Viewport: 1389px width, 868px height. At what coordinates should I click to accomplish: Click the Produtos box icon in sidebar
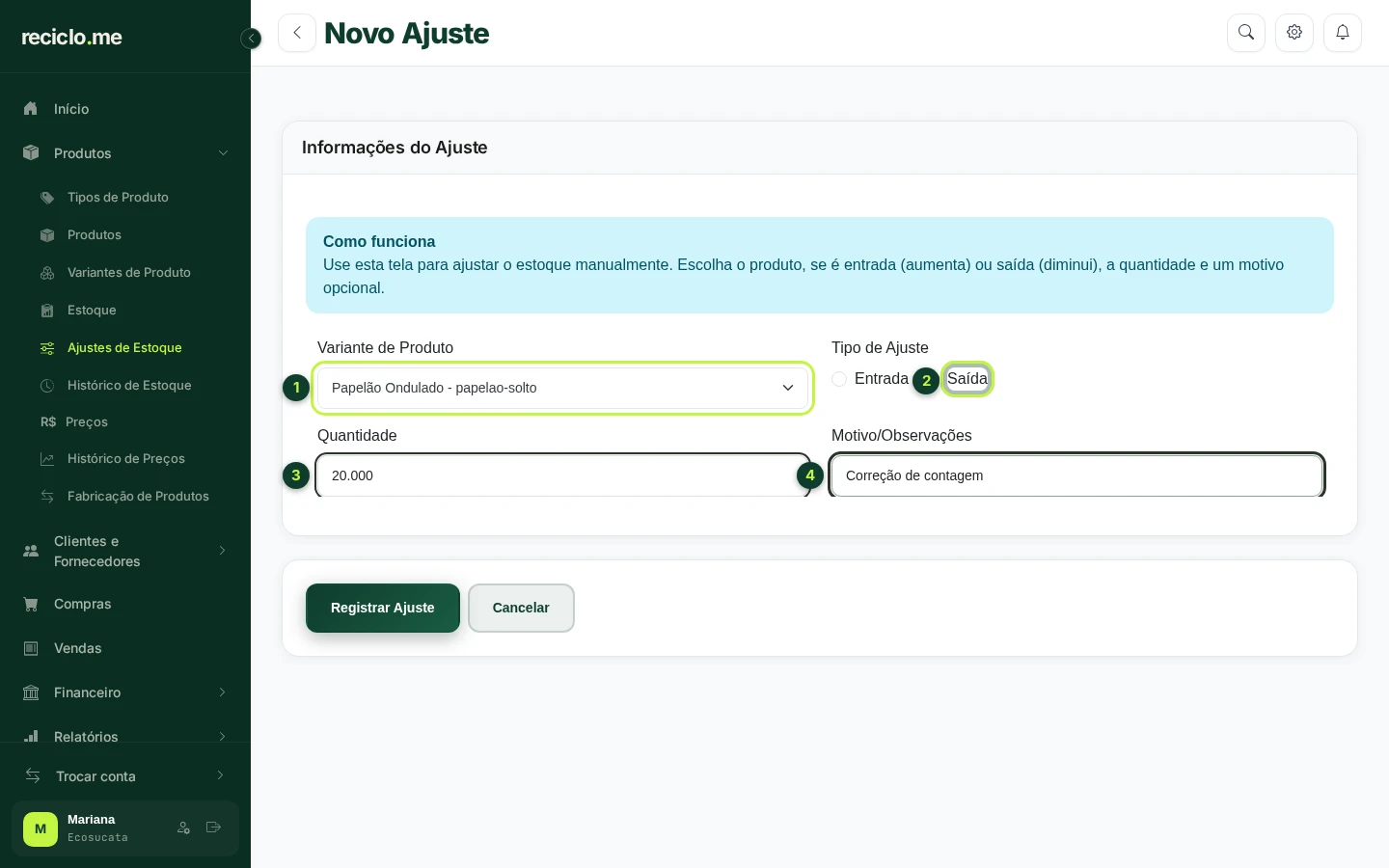coord(31,153)
